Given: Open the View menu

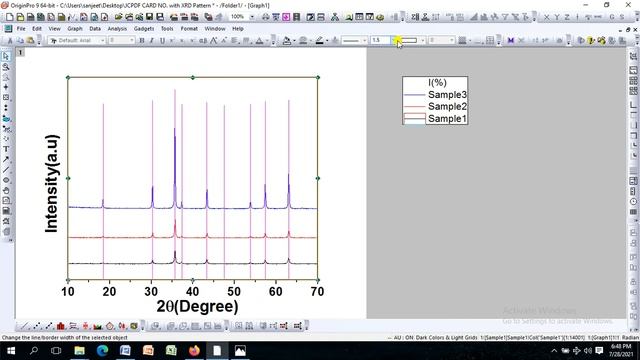Looking at the screenshot, I should point(54,29).
